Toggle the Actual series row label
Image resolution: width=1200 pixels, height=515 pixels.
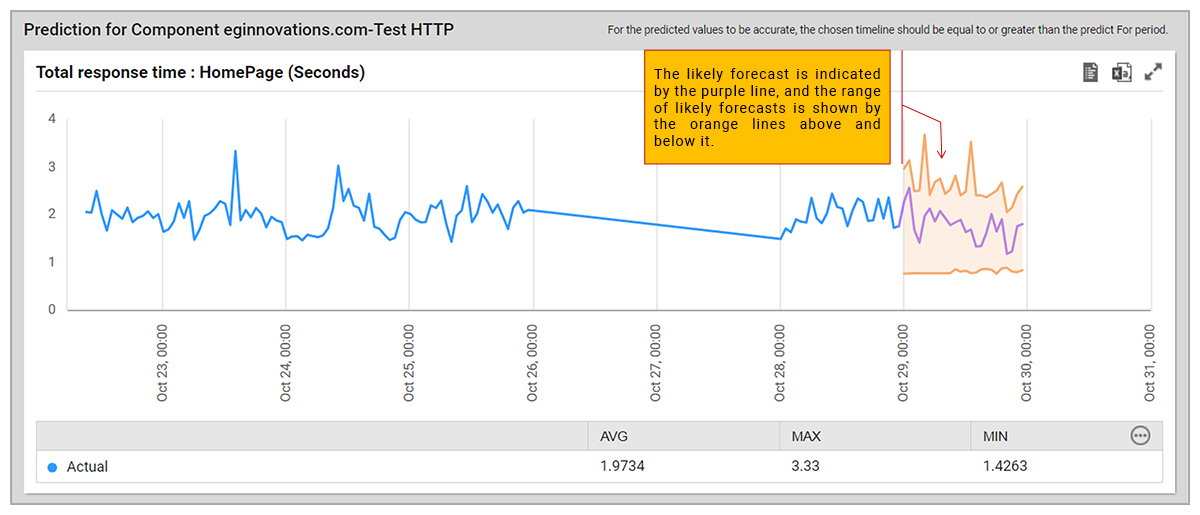[x=87, y=467]
